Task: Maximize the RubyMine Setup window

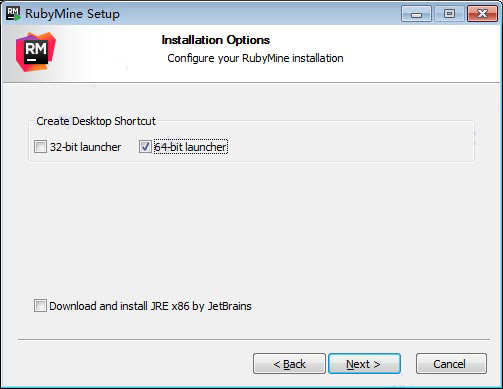Action: pyautogui.click(x=449, y=14)
